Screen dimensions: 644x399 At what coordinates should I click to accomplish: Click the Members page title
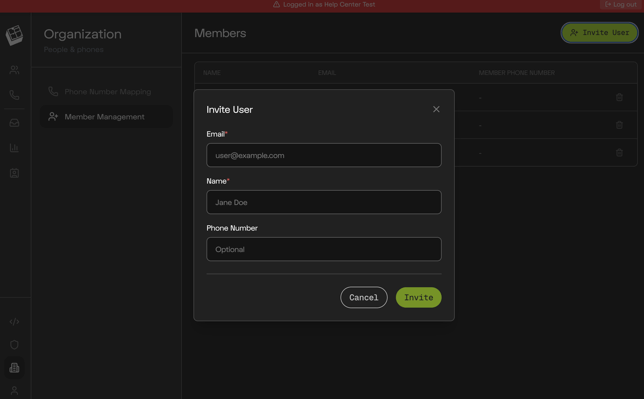point(220,33)
